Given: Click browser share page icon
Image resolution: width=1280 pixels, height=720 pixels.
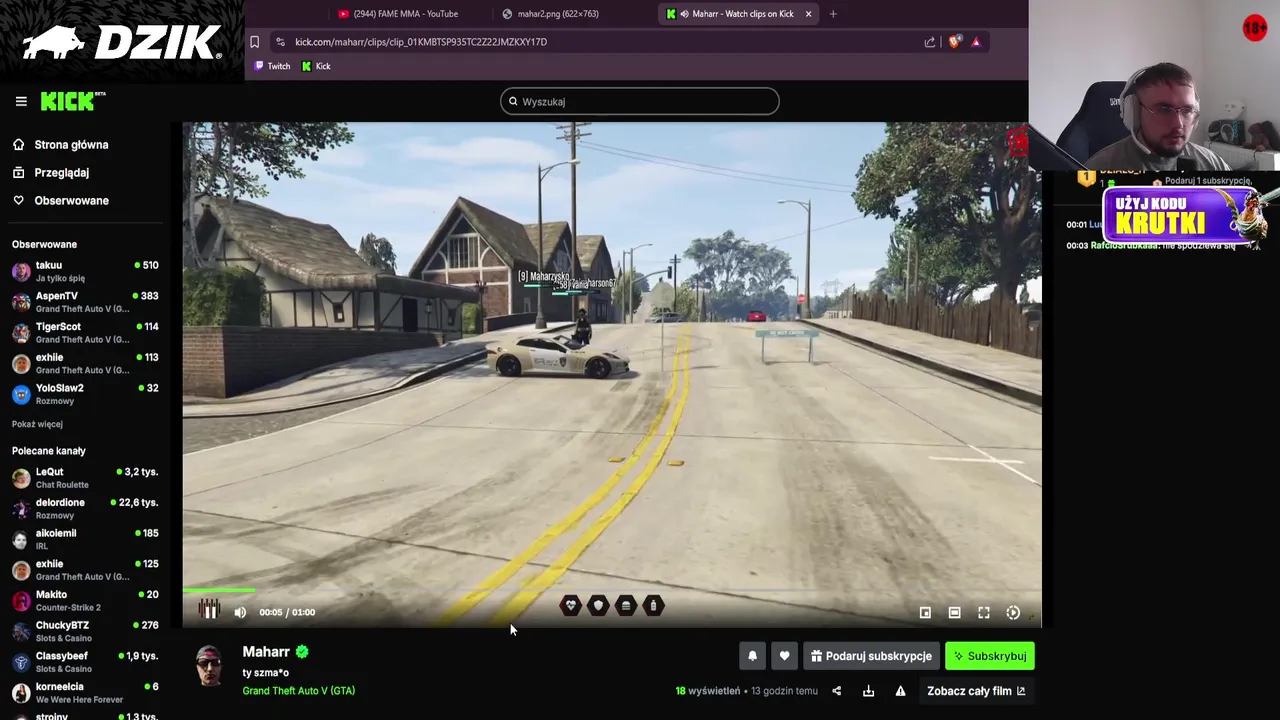Looking at the screenshot, I should click(930, 42).
